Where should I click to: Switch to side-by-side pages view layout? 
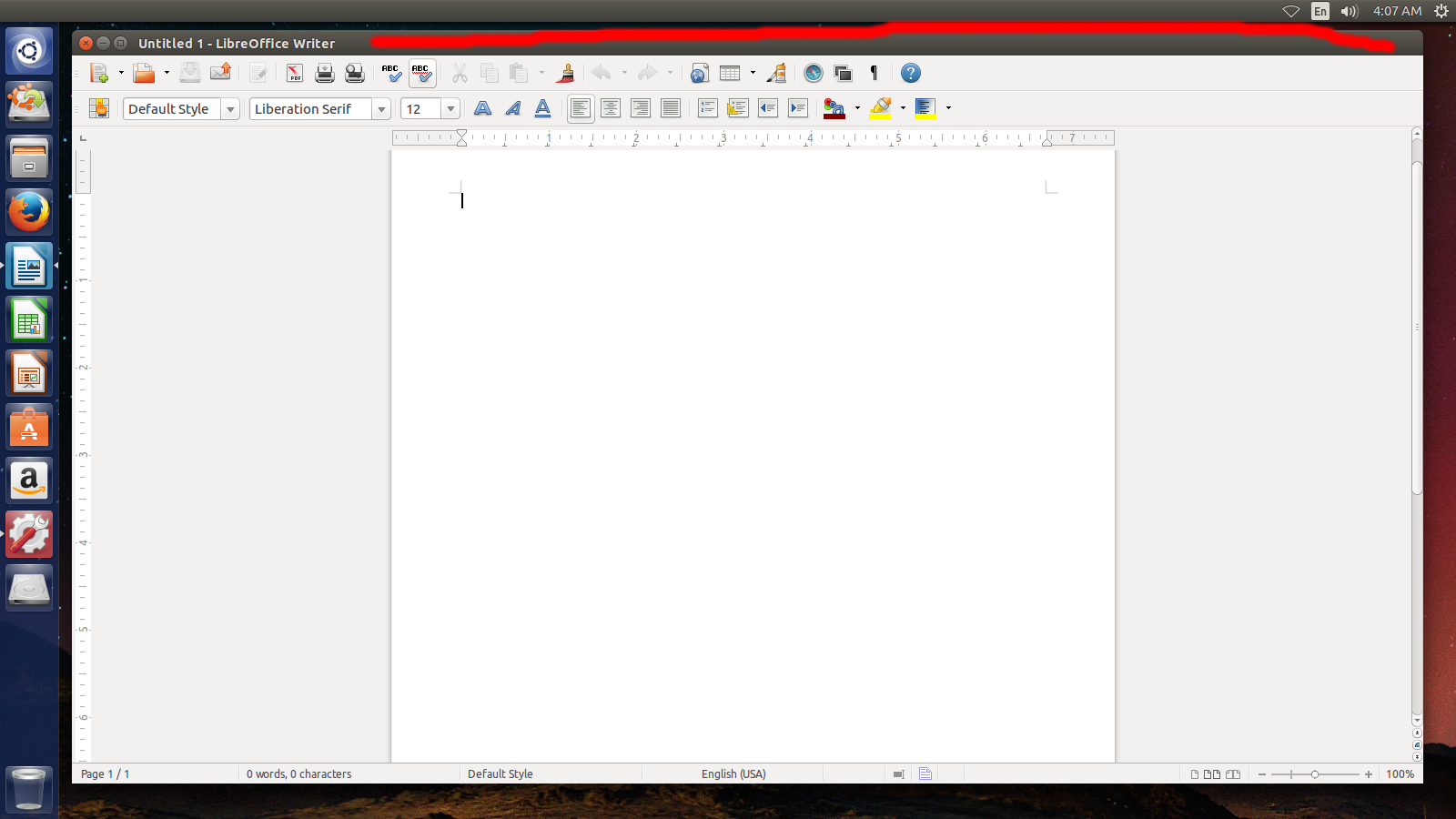[1212, 774]
